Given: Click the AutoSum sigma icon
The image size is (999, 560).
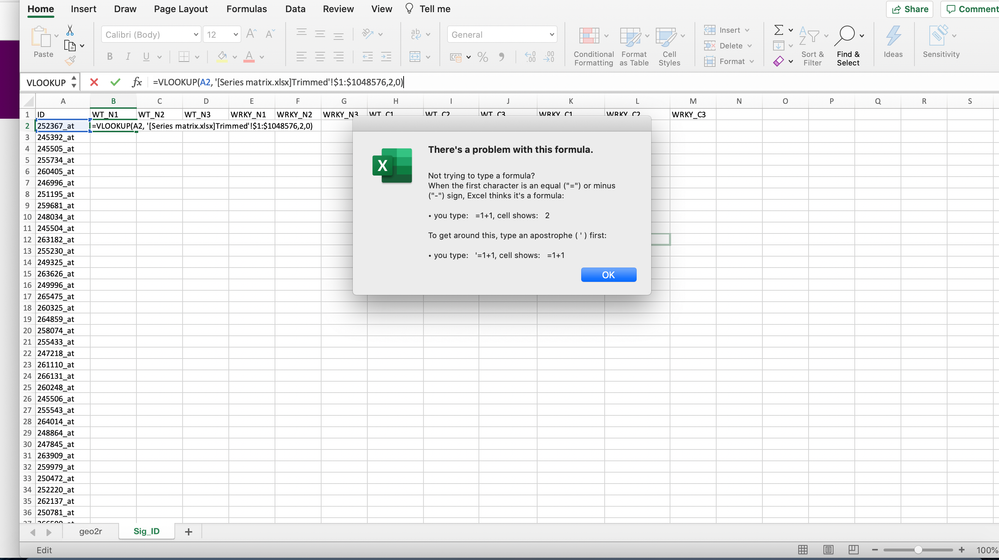Looking at the screenshot, I should 779,30.
